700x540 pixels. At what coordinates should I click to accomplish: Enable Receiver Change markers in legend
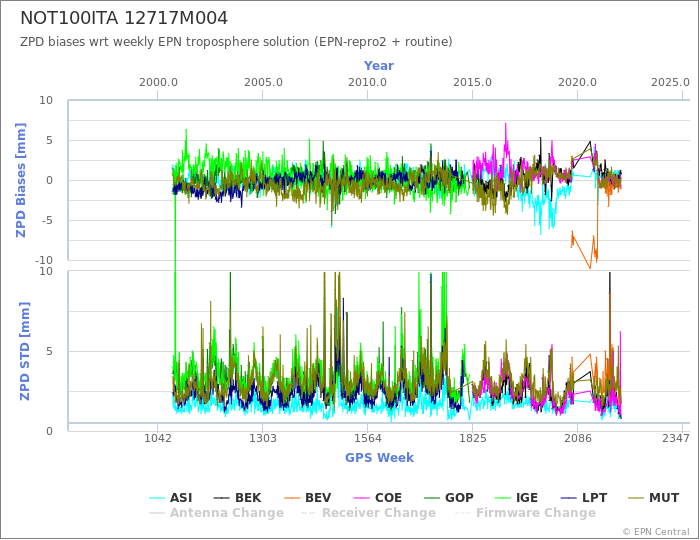click(369, 513)
